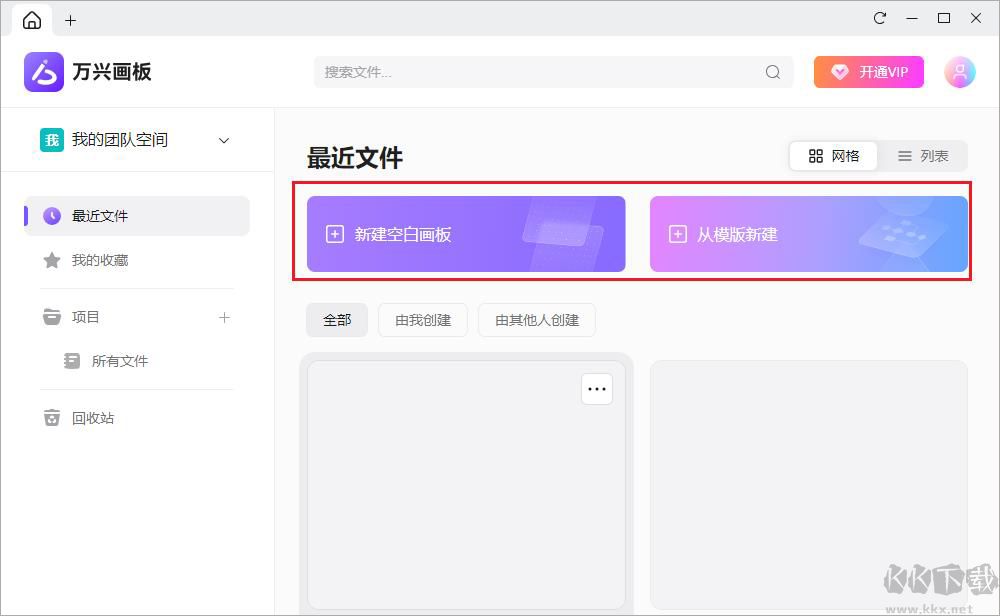
Task: Switch to 网格 grid view
Action: [x=833, y=156]
